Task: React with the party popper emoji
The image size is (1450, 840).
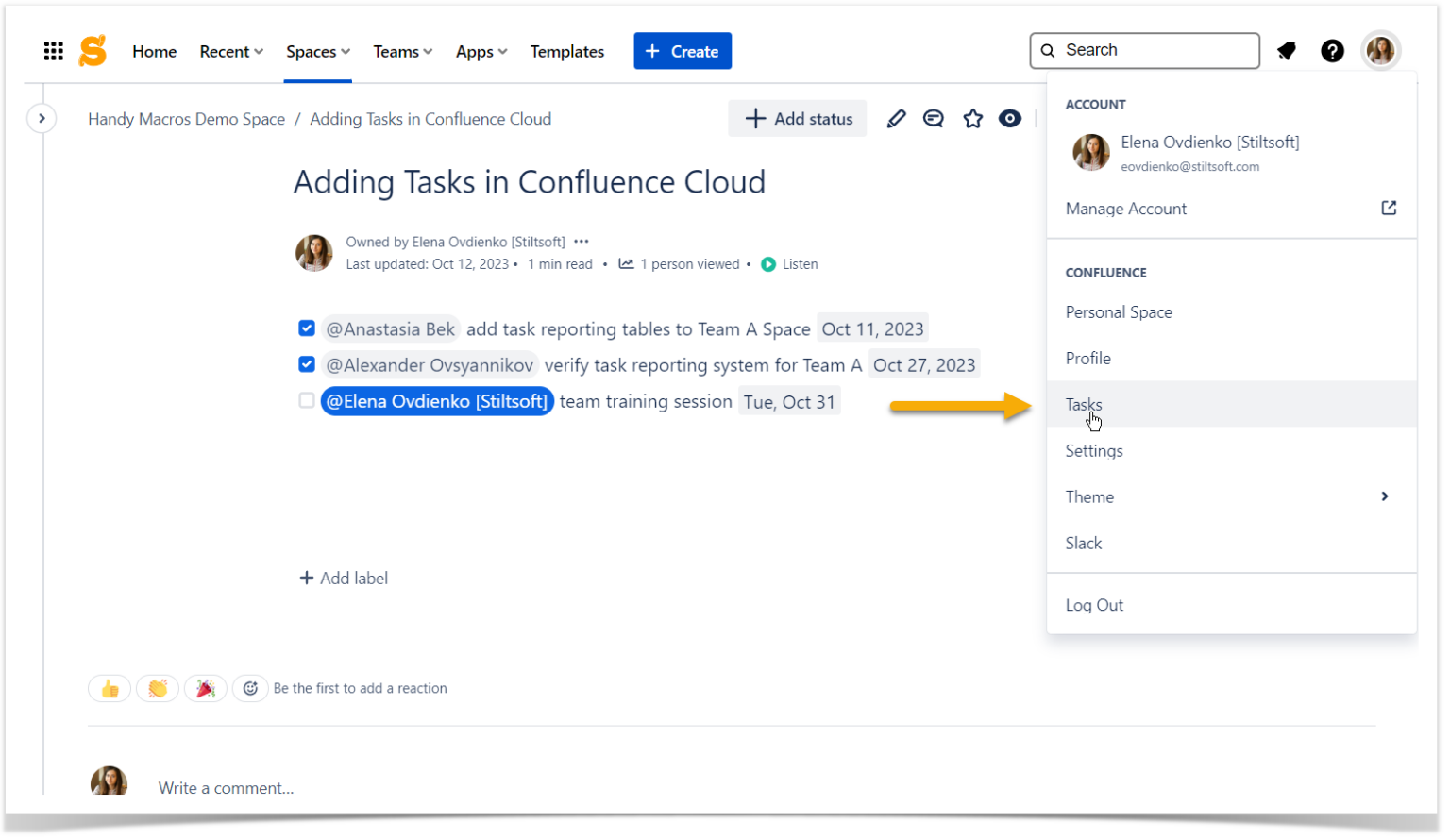Action: point(206,688)
